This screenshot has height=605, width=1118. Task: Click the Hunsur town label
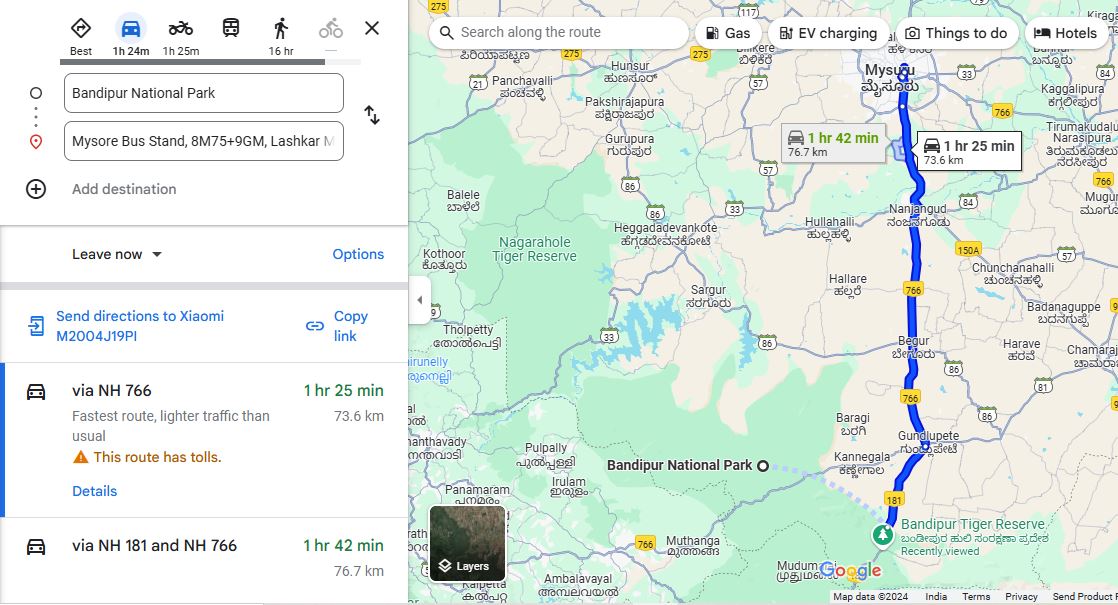click(630, 66)
